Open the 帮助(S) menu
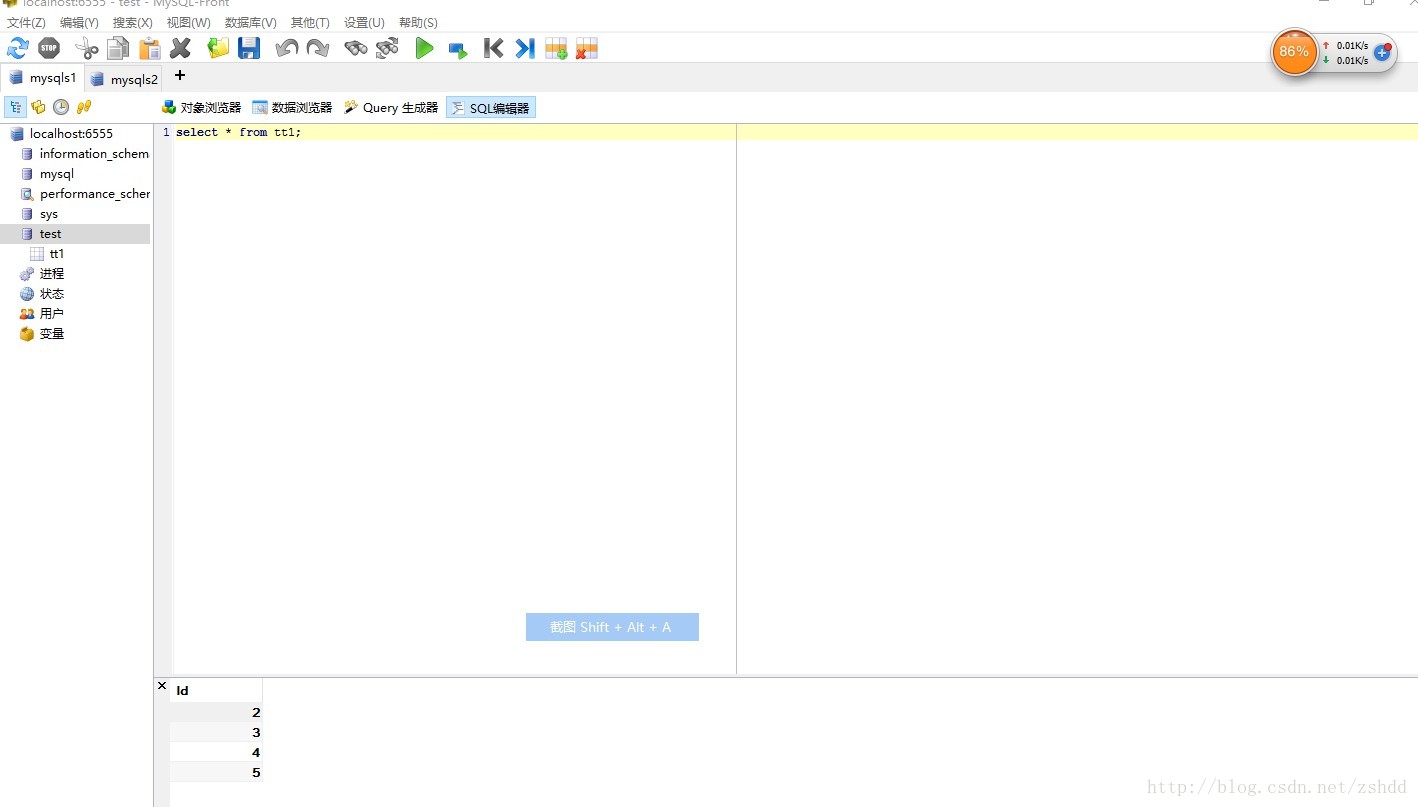Screen dimensions: 1418x807 (x=418, y=22)
